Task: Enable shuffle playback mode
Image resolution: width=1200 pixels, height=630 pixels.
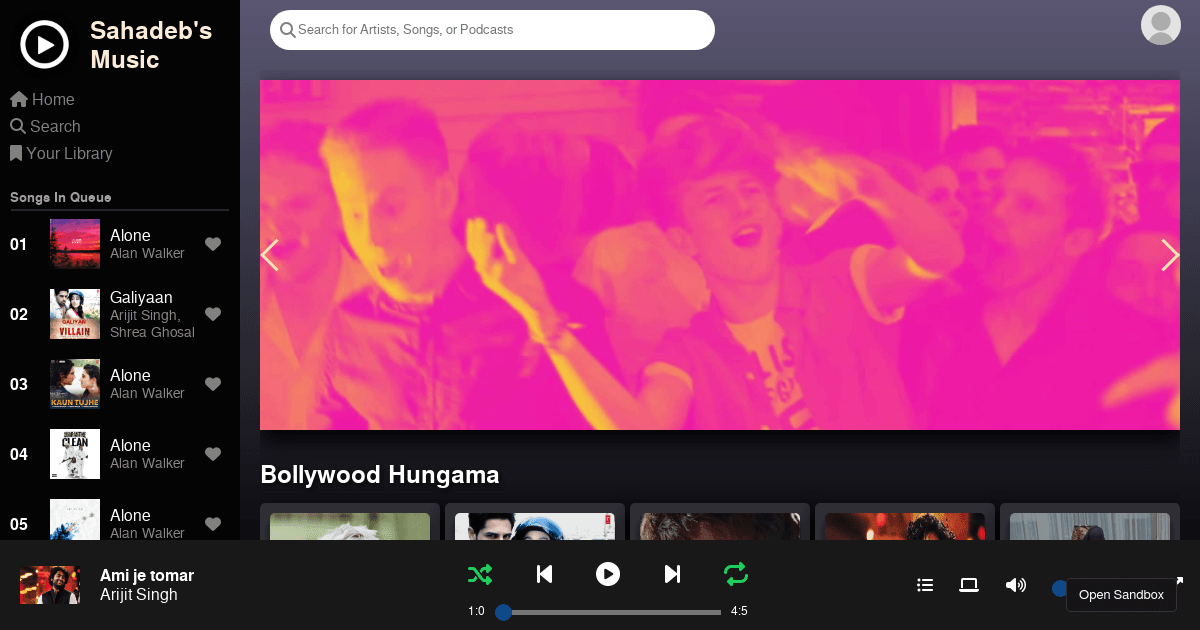Action: (480, 574)
